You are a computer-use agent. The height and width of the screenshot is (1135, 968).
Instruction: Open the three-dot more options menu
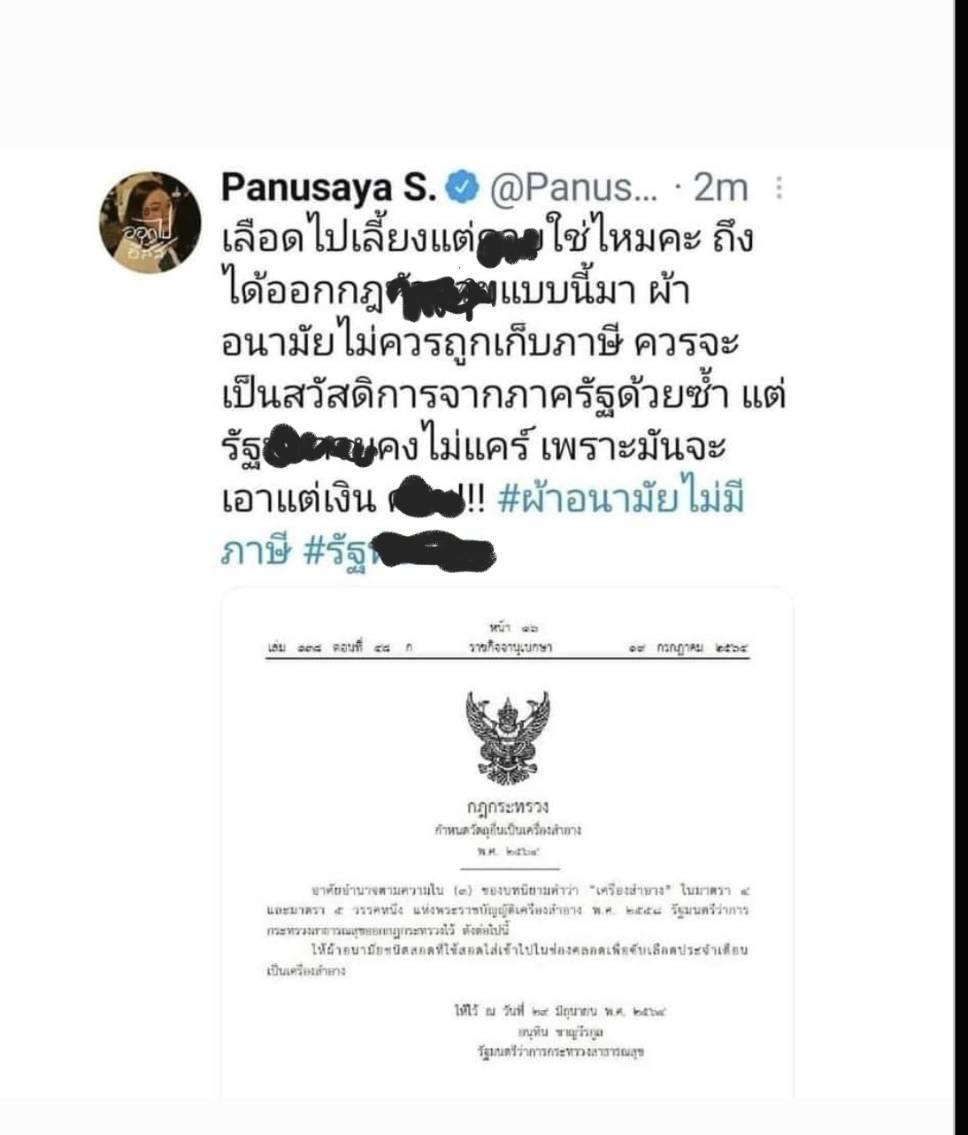pos(779,187)
